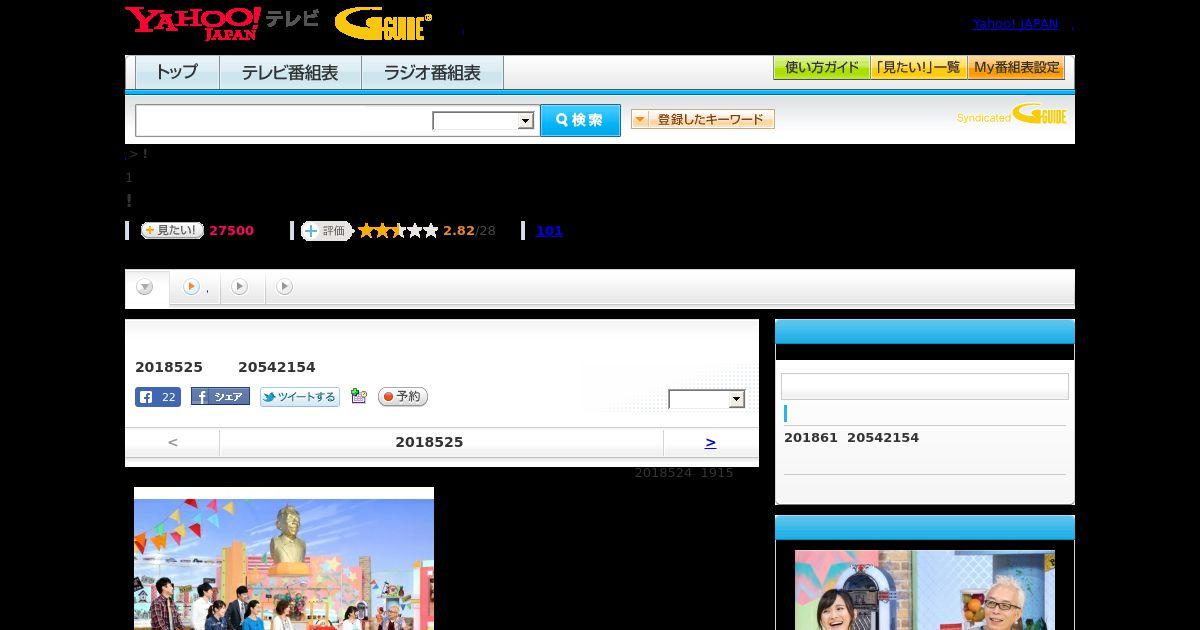Open the Yahoo! JAPAN link

(1015, 23)
